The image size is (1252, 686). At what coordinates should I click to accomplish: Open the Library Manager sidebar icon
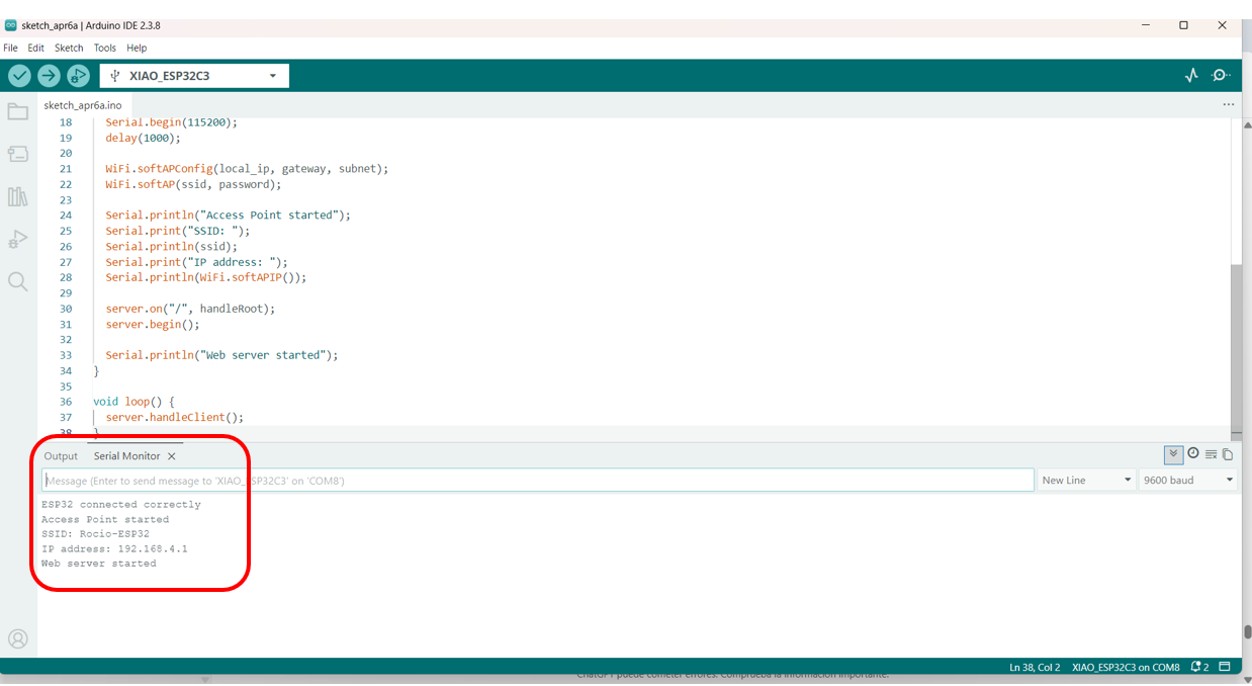[x=18, y=197]
